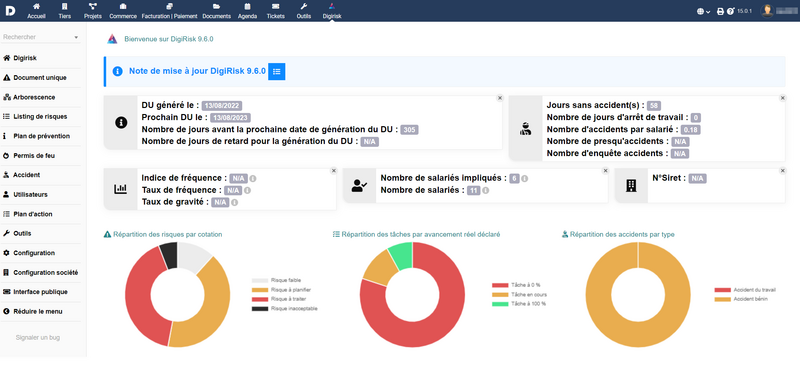Close the Jours sans accident card

[x=783, y=98]
